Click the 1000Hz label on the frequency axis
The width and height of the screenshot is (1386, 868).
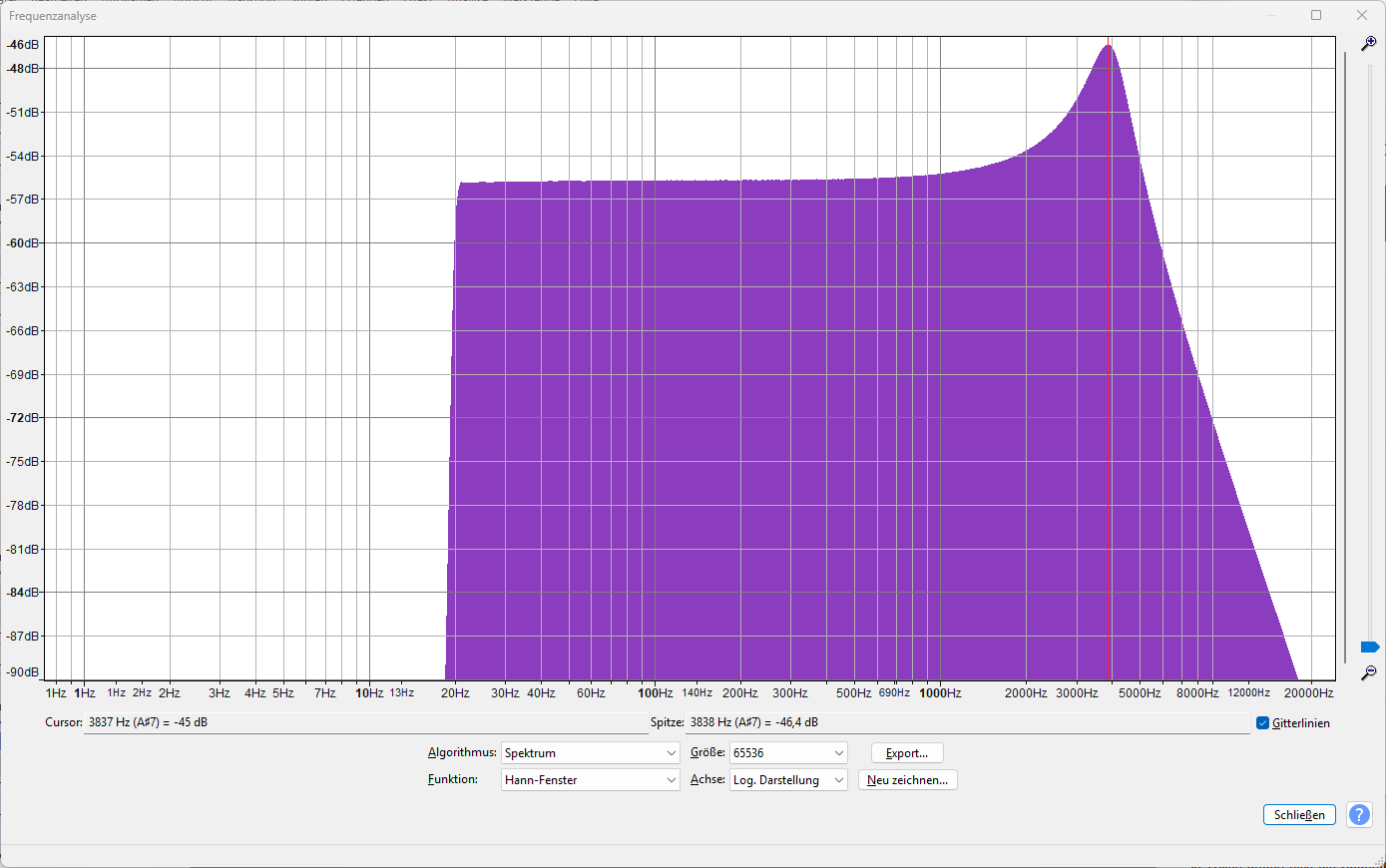pos(940,693)
